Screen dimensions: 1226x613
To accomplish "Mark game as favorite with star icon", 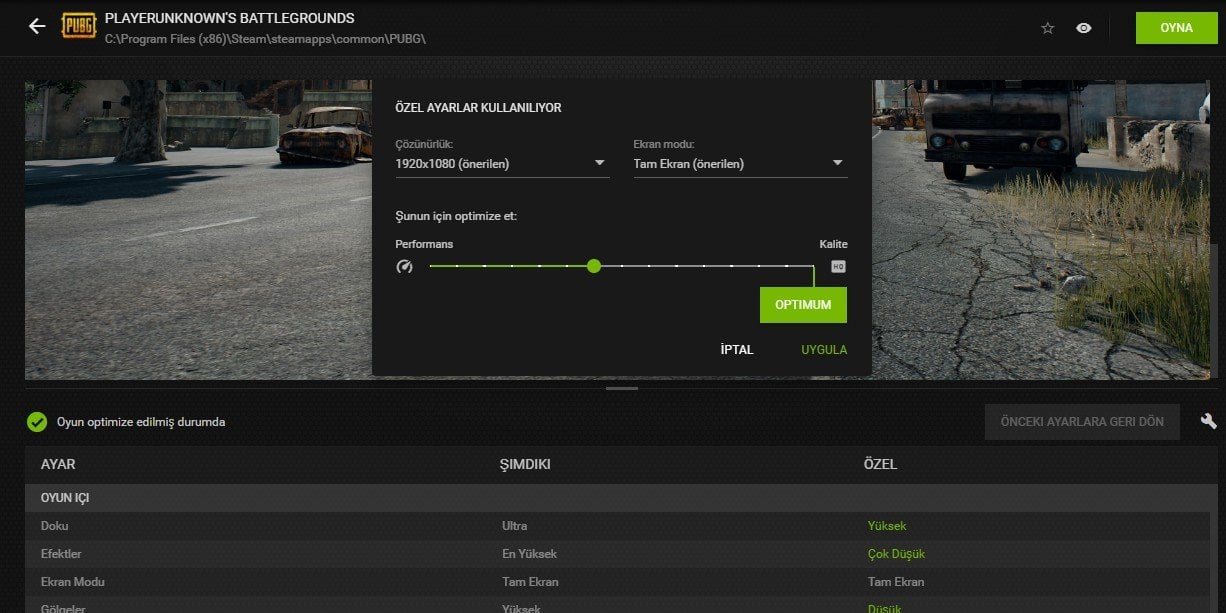I will click(1048, 28).
